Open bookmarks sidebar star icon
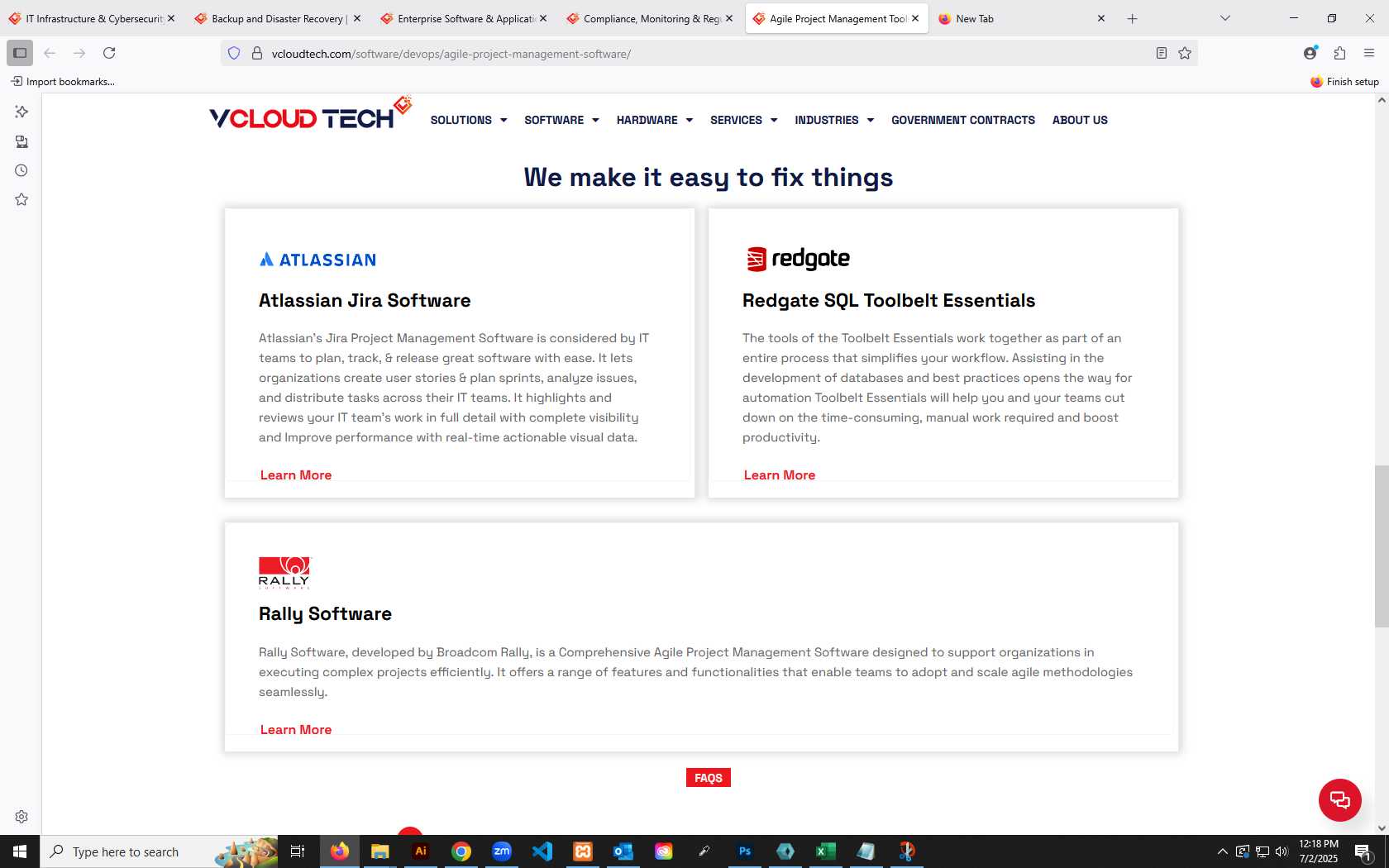 click(x=21, y=199)
